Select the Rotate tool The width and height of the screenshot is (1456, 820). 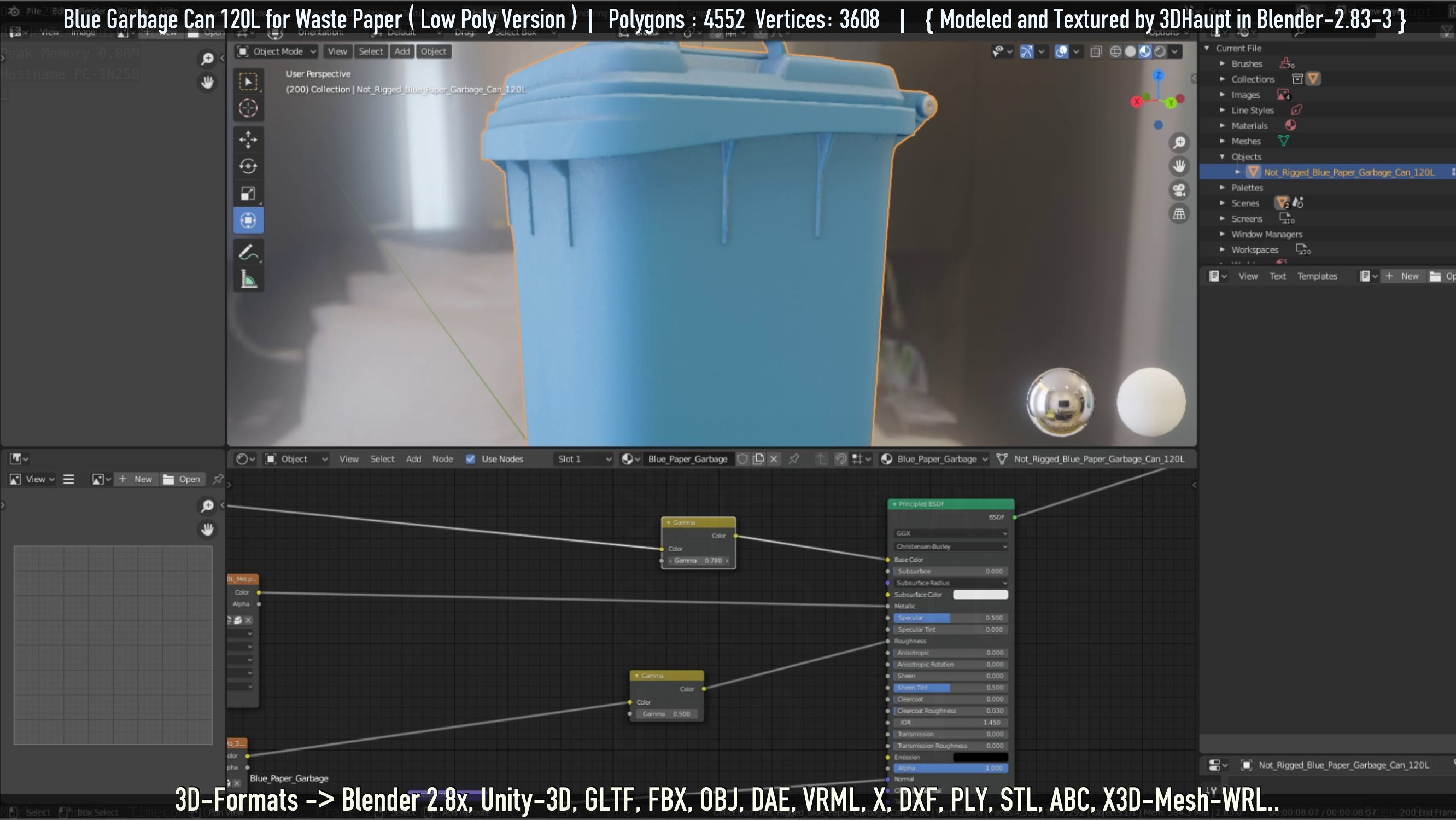pos(248,166)
